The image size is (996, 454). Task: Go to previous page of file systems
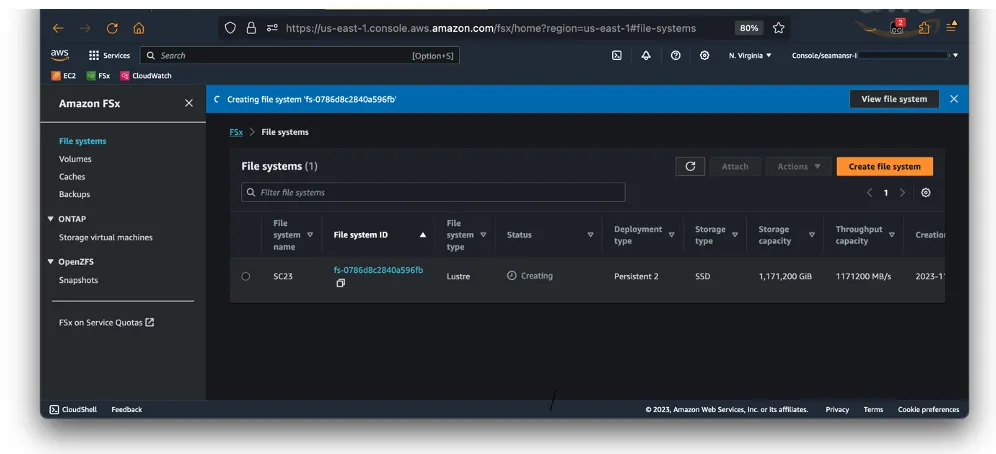(870, 193)
